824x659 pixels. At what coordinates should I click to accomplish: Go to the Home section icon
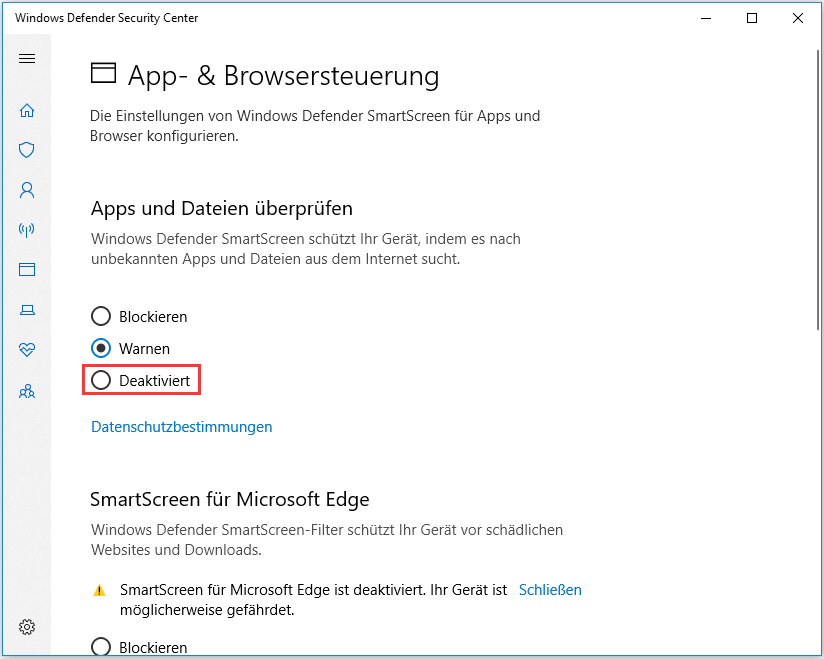27,110
